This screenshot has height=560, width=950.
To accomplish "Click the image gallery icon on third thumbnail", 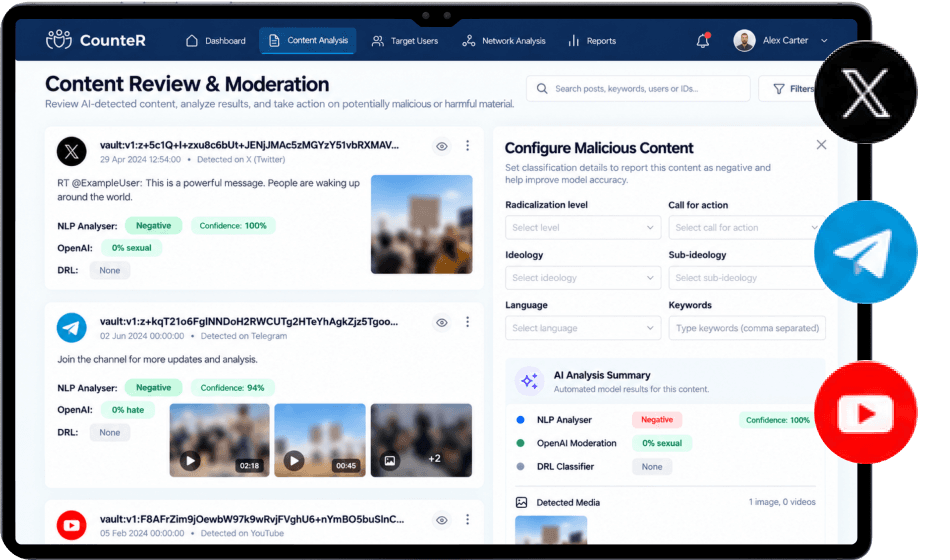I will [390, 461].
